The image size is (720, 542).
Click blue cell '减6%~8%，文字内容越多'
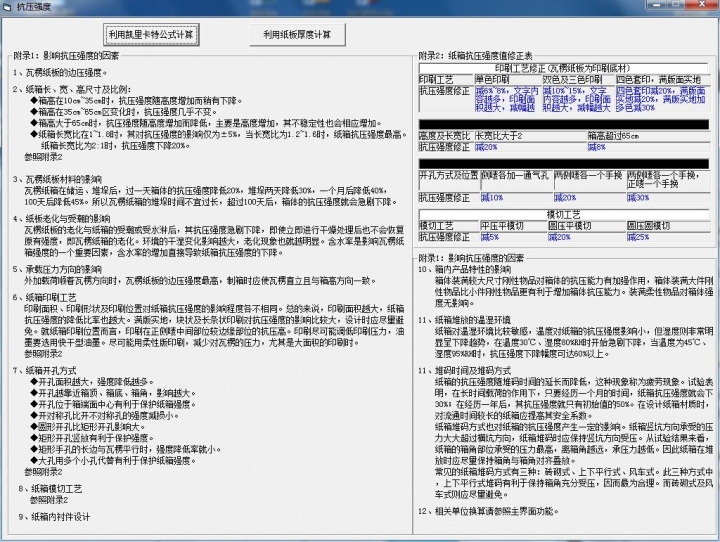507,99
